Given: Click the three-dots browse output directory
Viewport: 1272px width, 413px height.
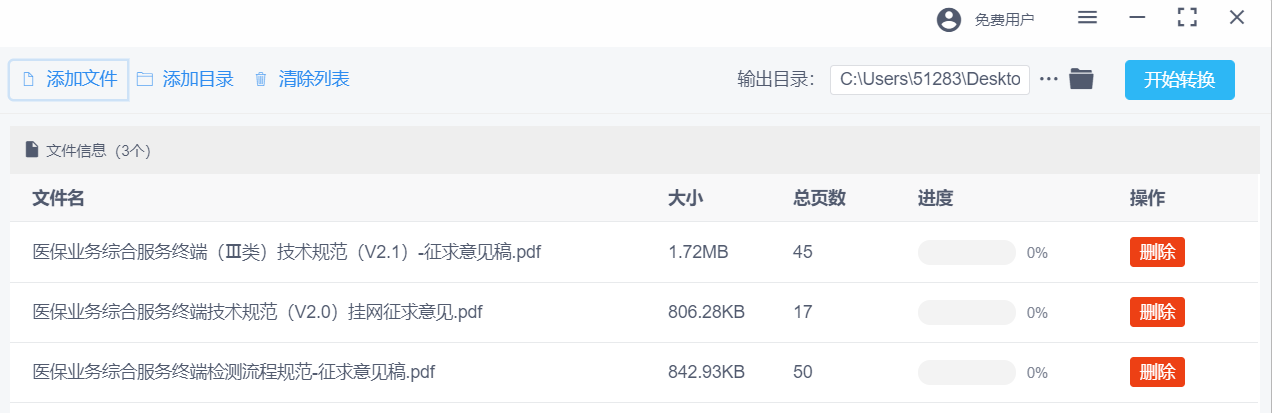Looking at the screenshot, I should point(1048,79).
